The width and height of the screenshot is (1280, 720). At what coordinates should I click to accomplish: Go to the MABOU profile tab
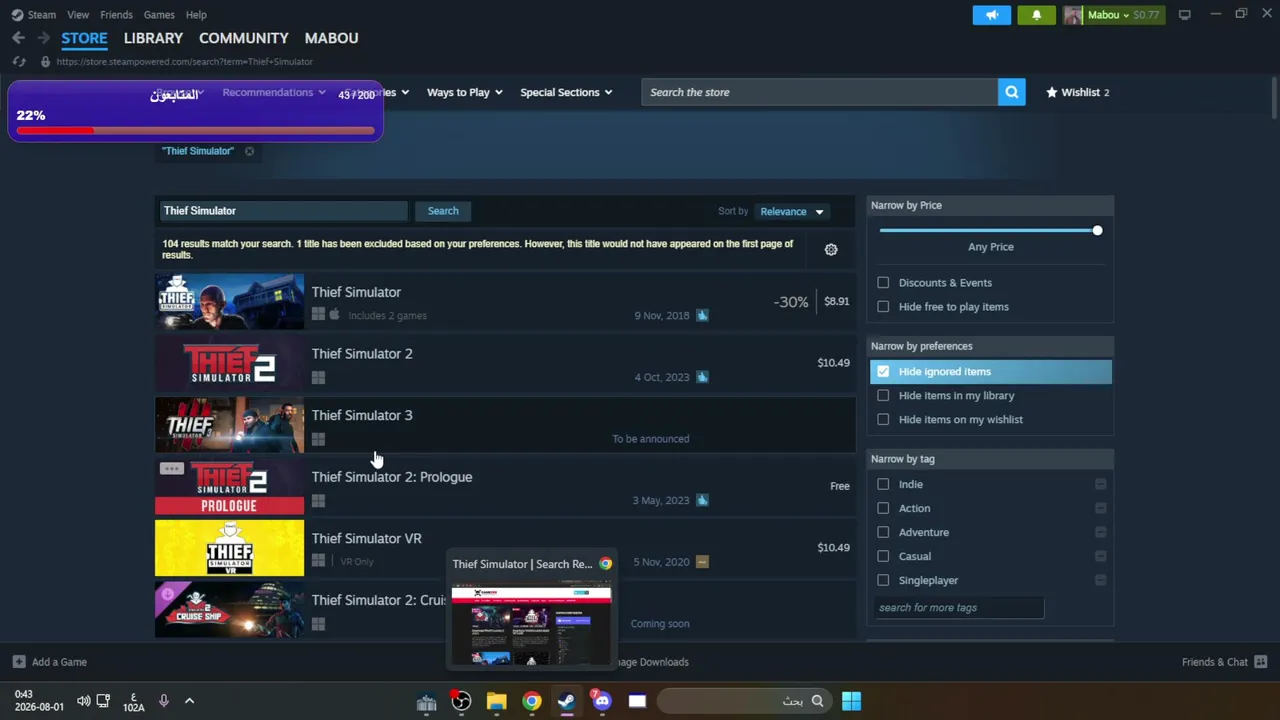tap(331, 38)
